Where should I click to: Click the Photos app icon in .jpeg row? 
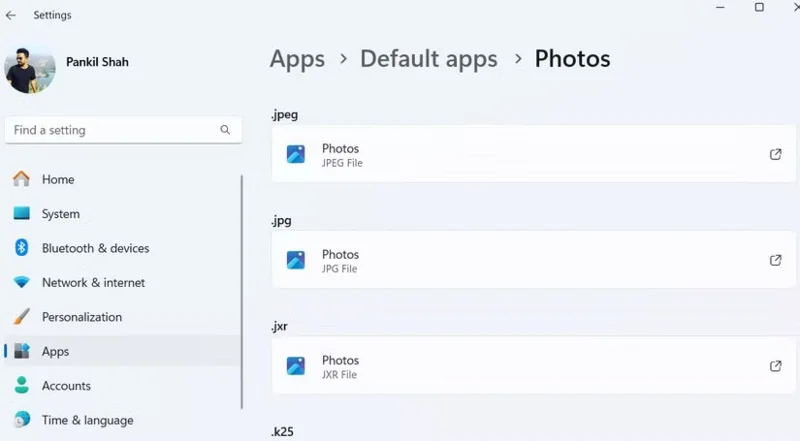(x=296, y=155)
